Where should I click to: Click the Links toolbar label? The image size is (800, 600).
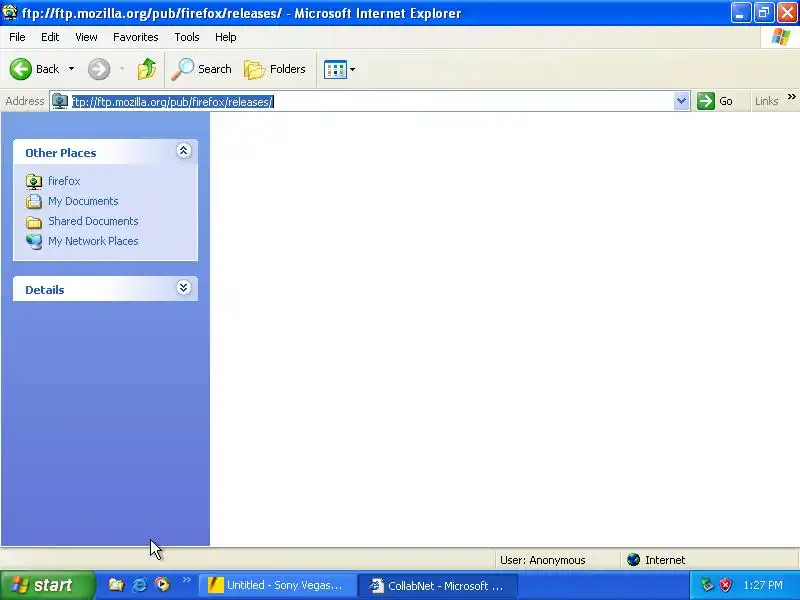(766, 101)
